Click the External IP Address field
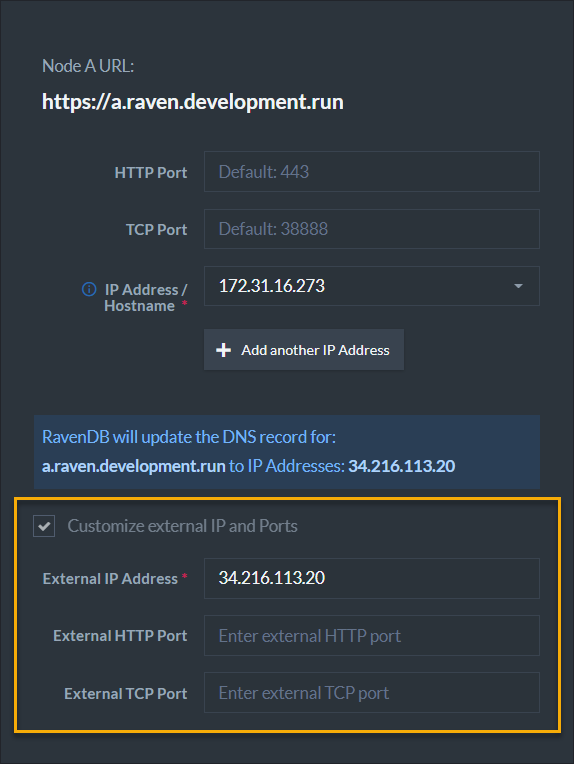 [371, 578]
